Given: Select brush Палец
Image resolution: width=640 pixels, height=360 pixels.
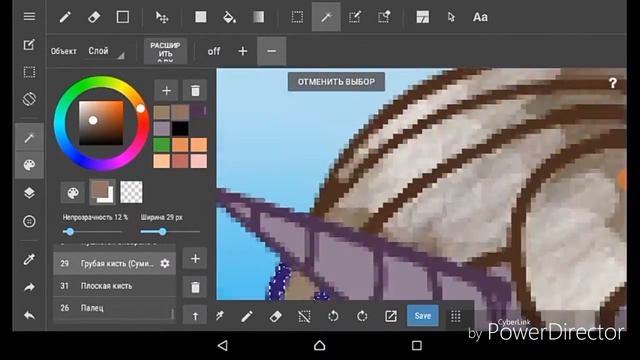Looking at the screenshot, I should click(x=115, y=308).
